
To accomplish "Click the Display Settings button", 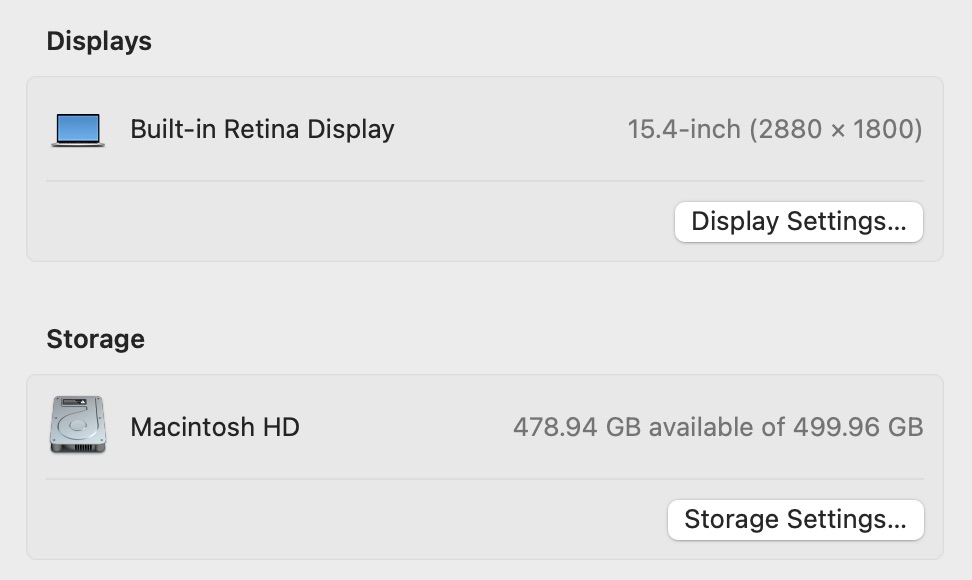I will tap(798, 222).
